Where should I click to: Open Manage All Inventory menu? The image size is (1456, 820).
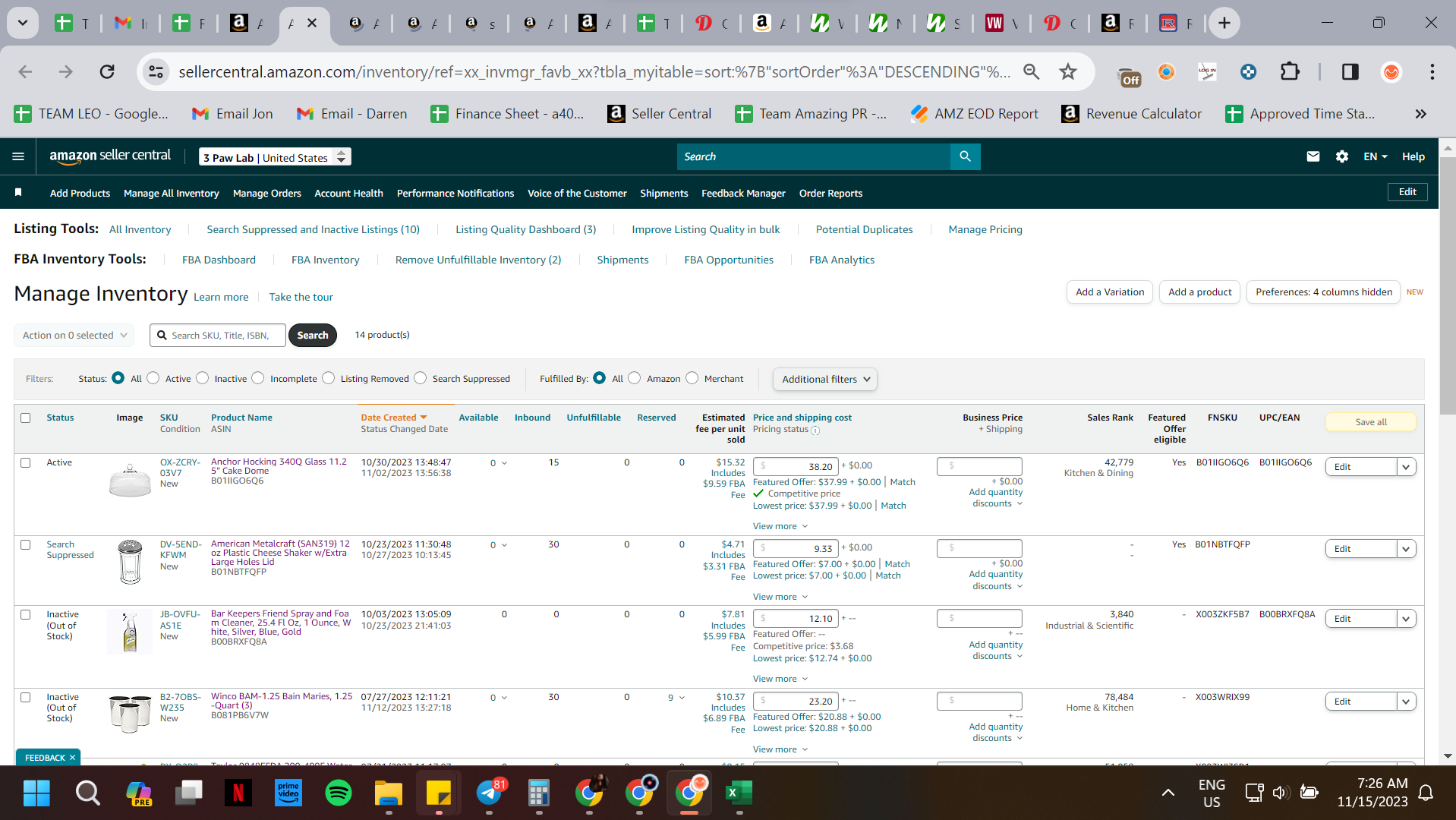pos(172,193)
